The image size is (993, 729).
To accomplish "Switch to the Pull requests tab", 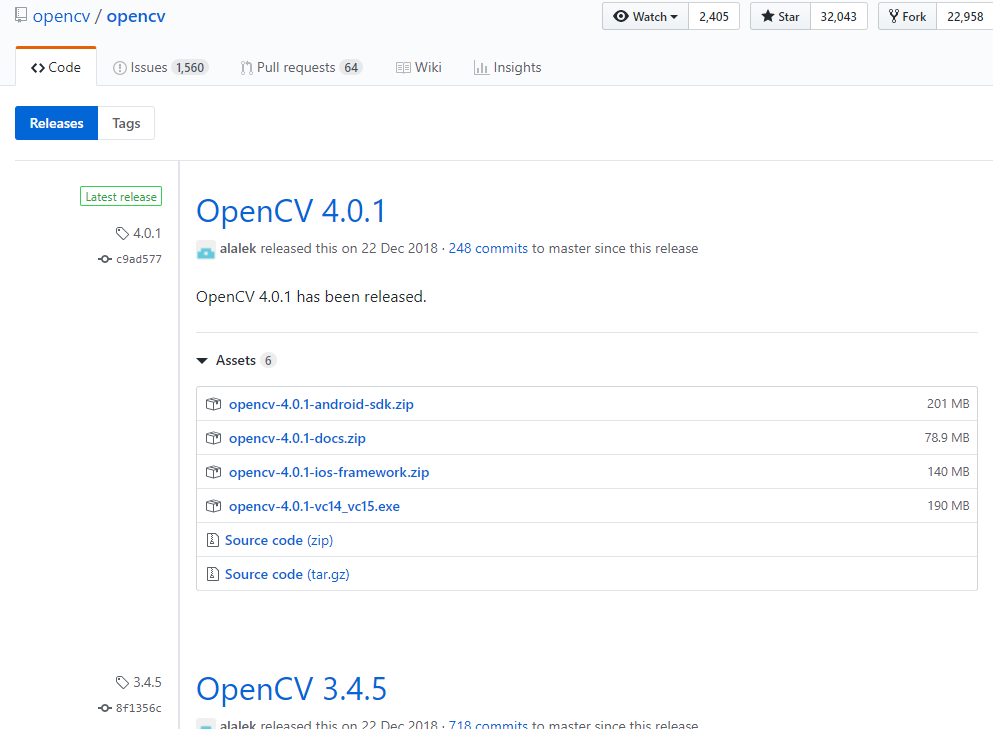I will (300, 67).
